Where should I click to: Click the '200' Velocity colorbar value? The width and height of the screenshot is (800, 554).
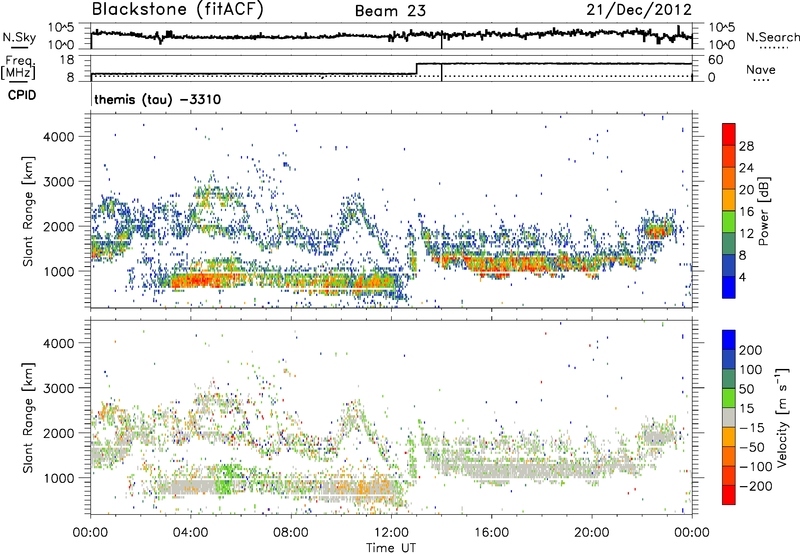point(751,350)
